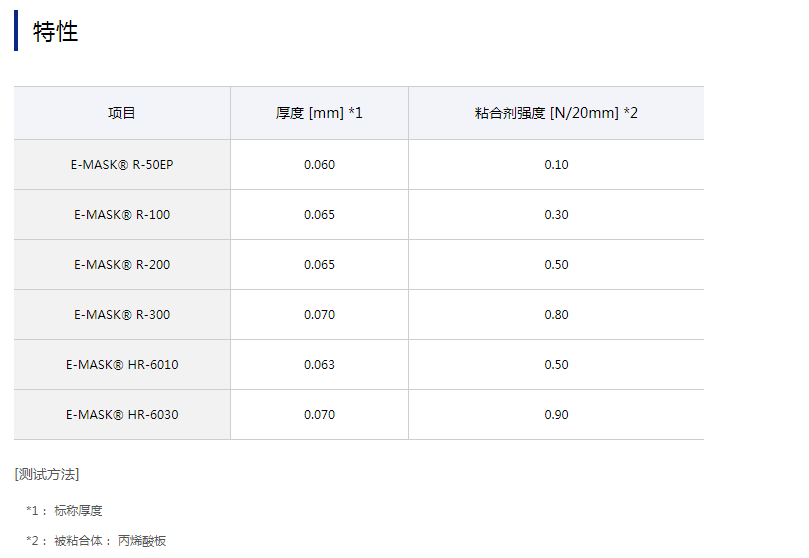Click the 特性 section heading
The width and height of the screenshot is (809, 558).
pos(56,32)
